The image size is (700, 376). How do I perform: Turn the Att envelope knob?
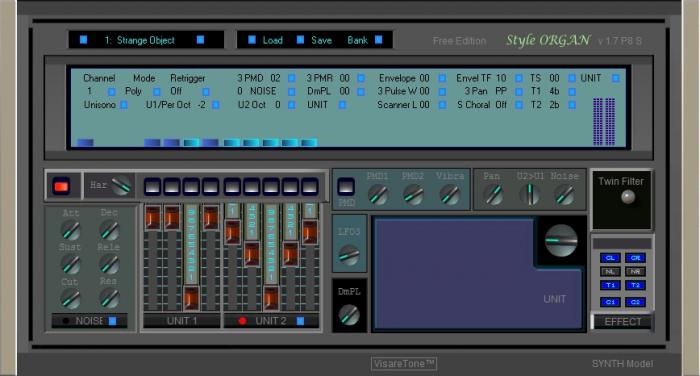(71, 230)
